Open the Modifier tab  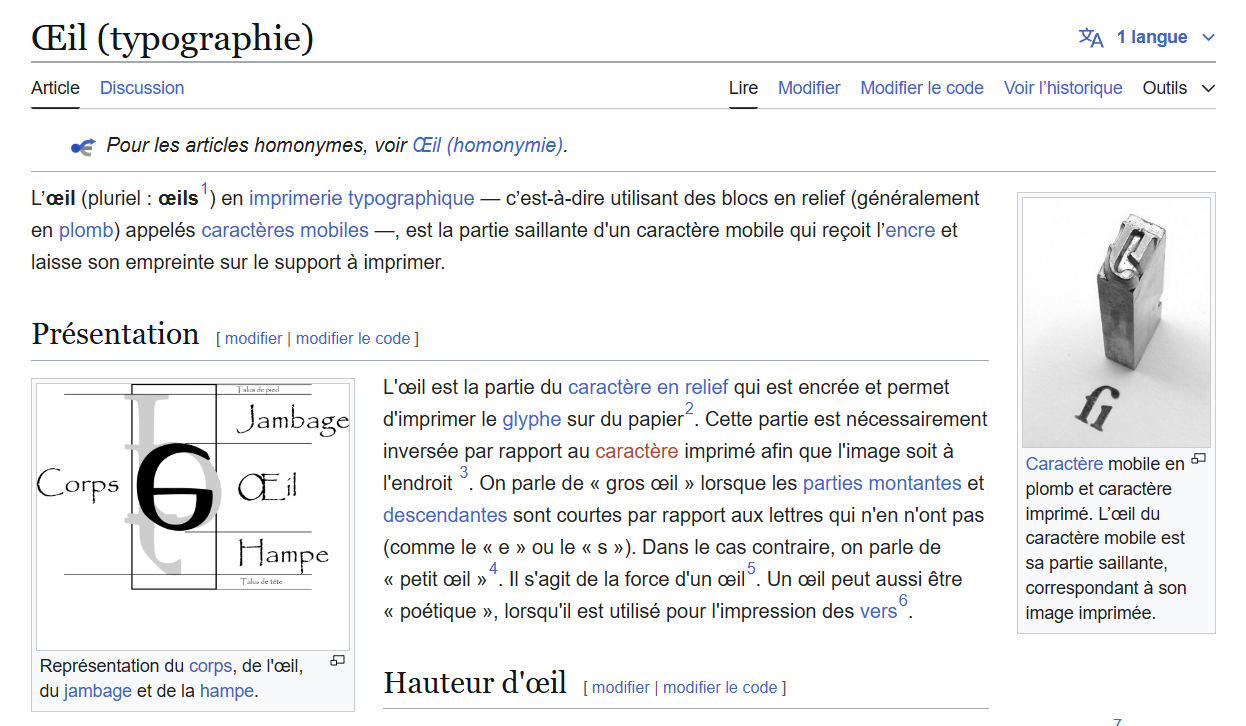[x=809, y=88]
